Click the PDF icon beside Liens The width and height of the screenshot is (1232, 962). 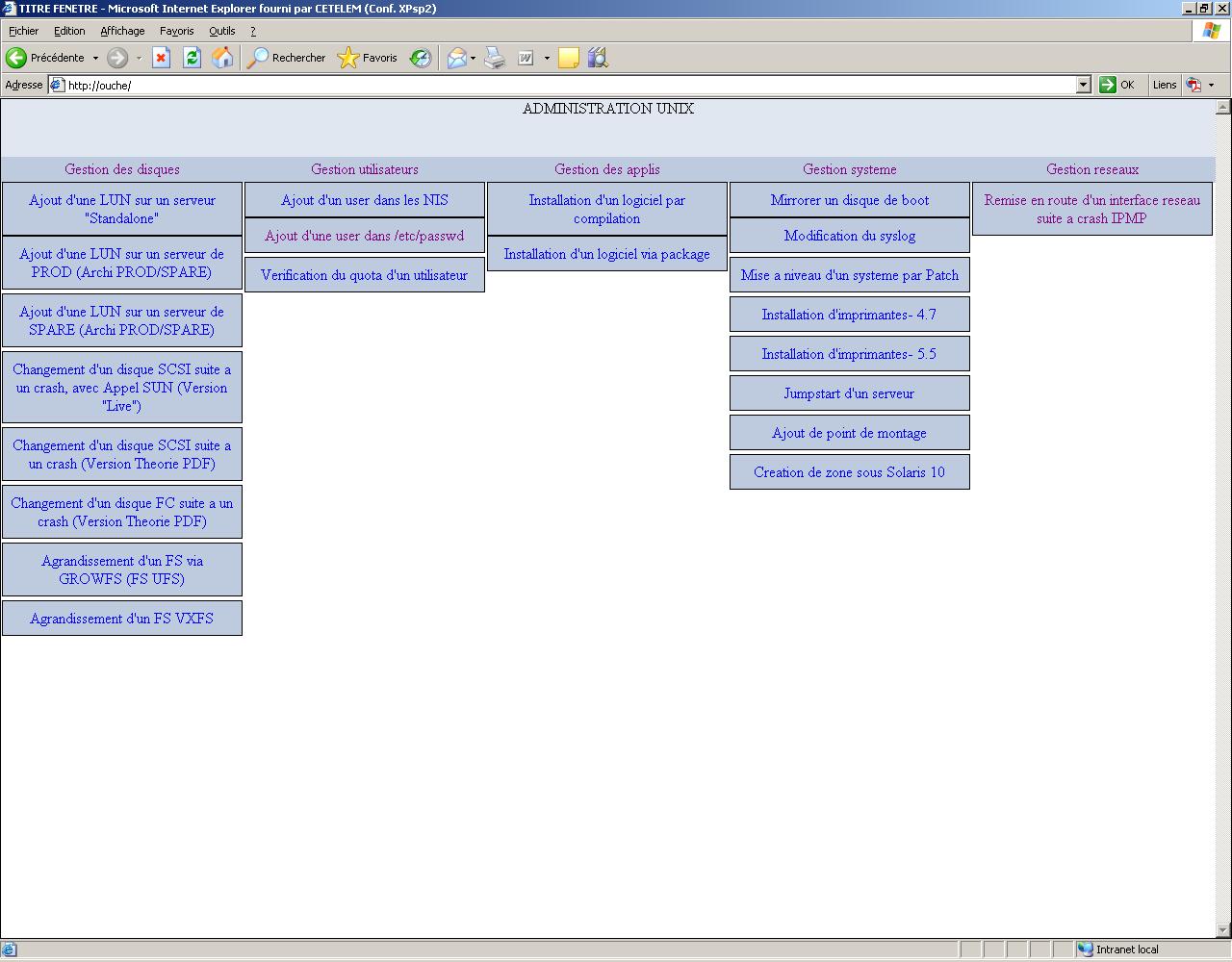1194,85
